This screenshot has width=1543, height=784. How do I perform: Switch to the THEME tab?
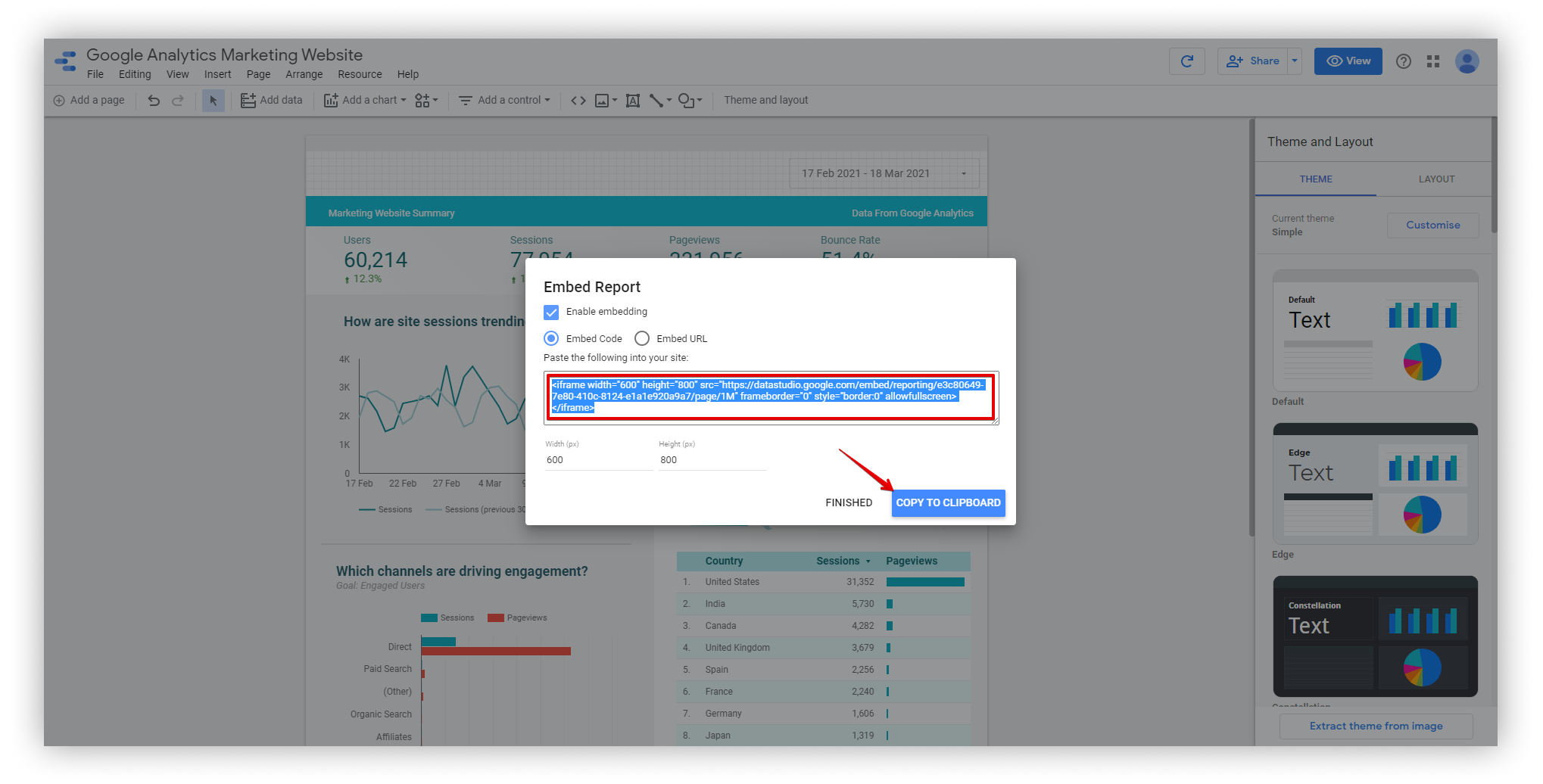(1316, 179)
